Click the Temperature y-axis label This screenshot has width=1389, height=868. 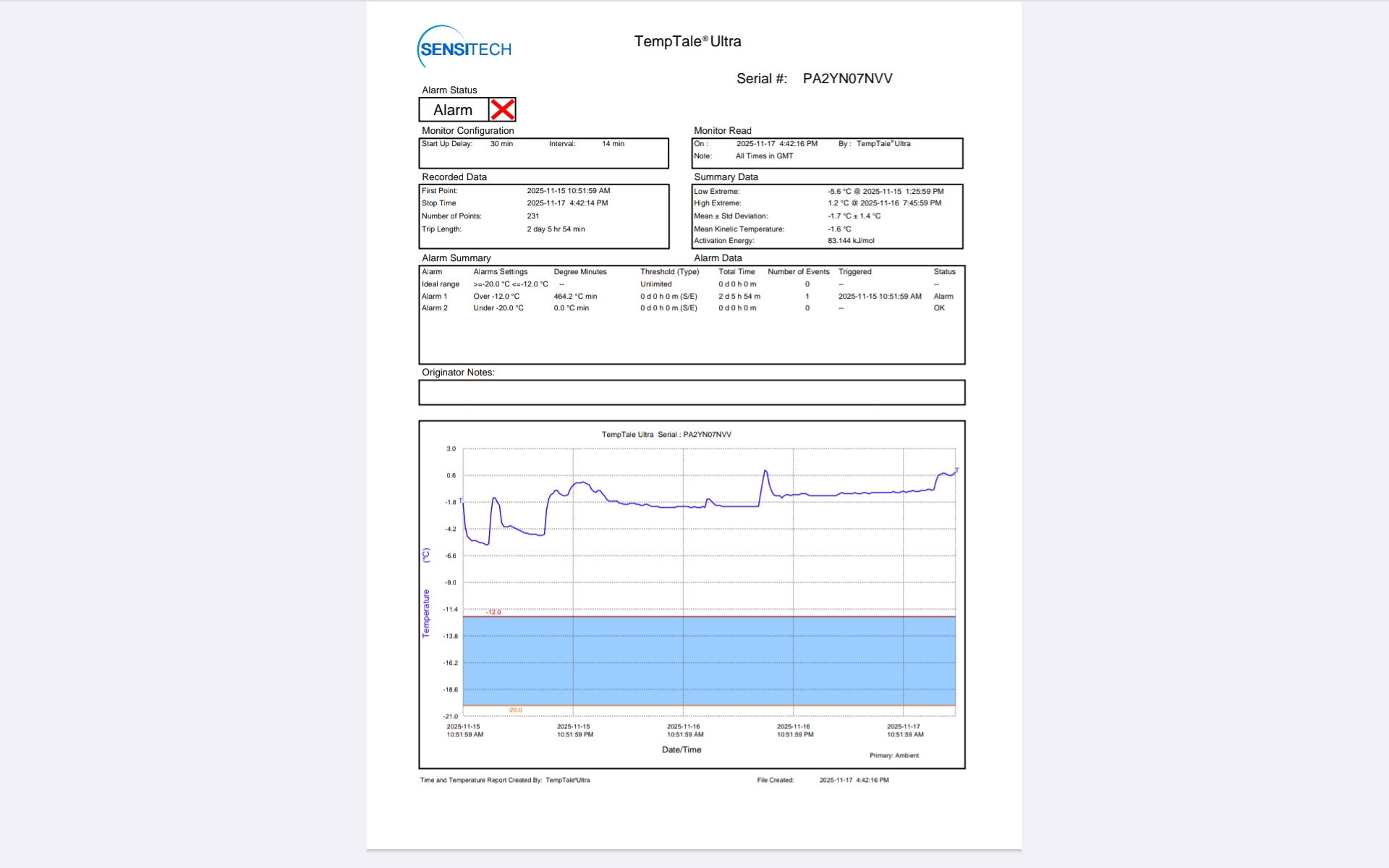tap(426, 613)
